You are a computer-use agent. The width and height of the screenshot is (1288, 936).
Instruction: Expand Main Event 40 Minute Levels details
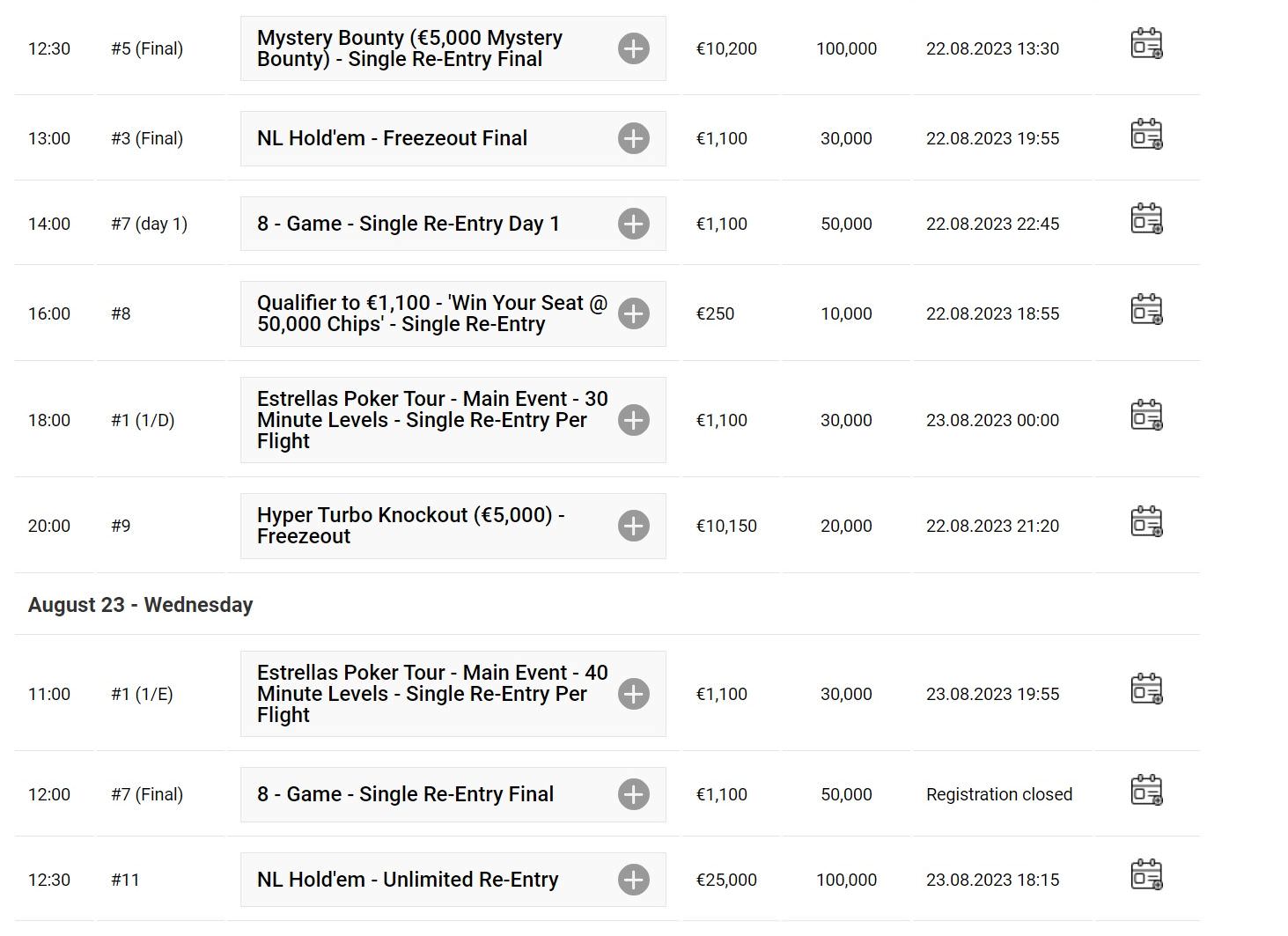(x=634, y=694)
